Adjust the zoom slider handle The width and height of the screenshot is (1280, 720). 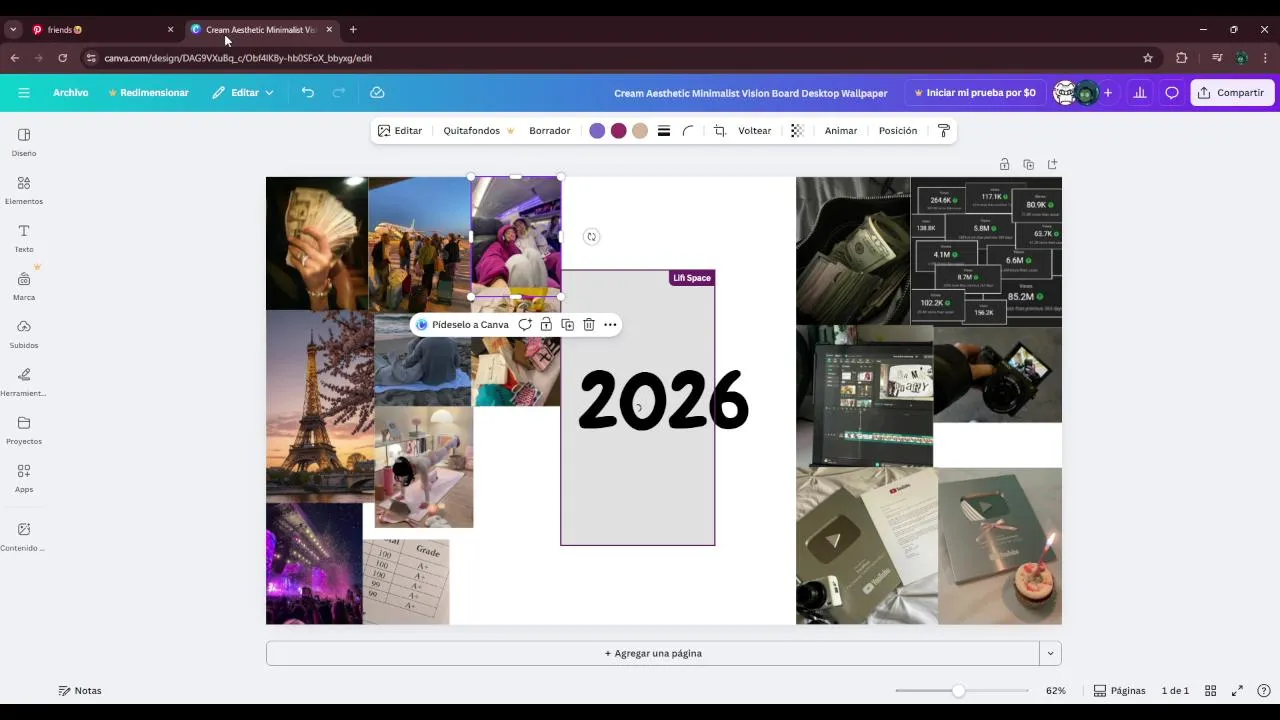(959, 690)
